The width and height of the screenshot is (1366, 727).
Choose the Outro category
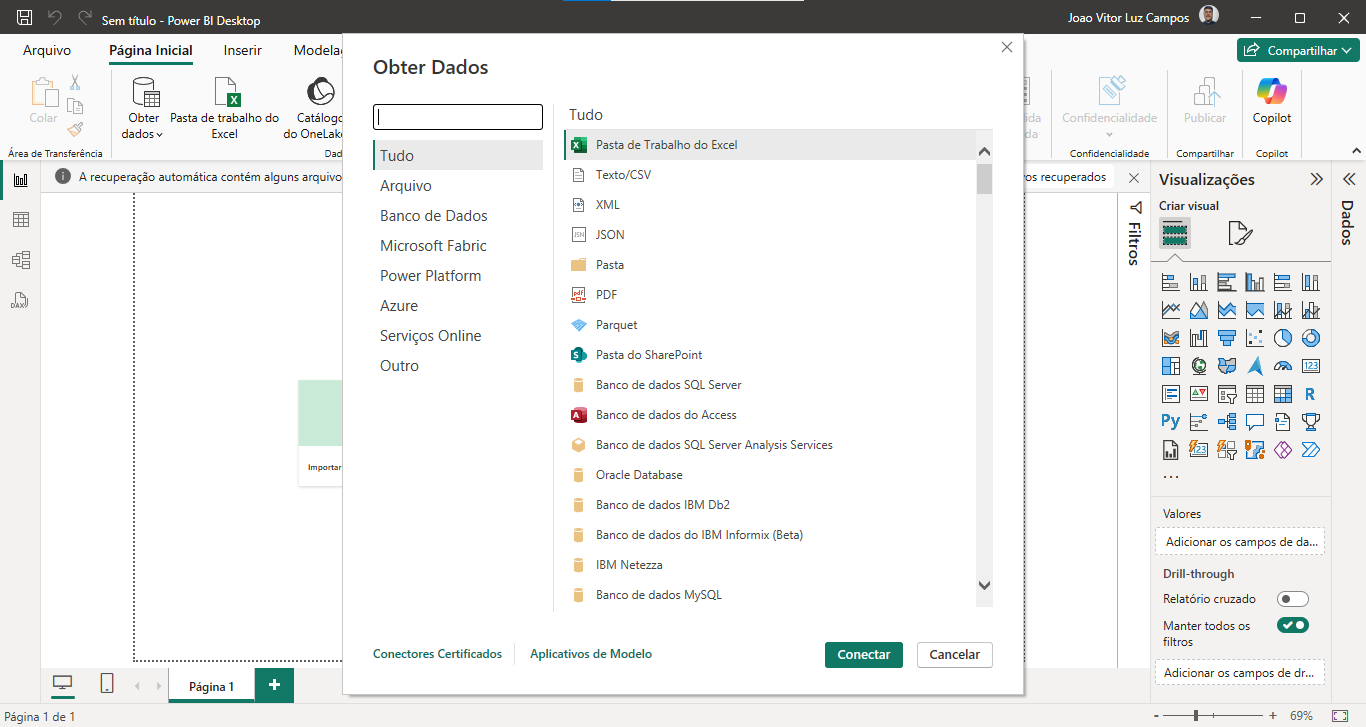(x=458, y=366)
